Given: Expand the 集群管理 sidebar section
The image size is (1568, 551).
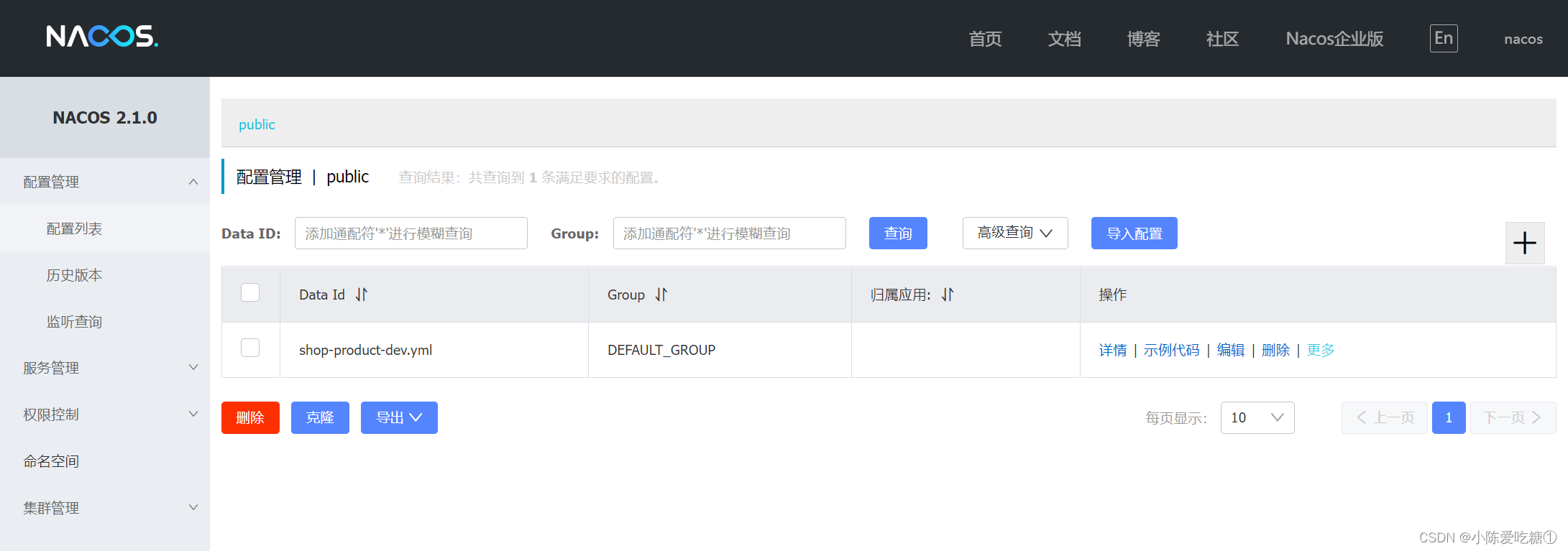Looking at the screenshot, I should click(105, 508).
